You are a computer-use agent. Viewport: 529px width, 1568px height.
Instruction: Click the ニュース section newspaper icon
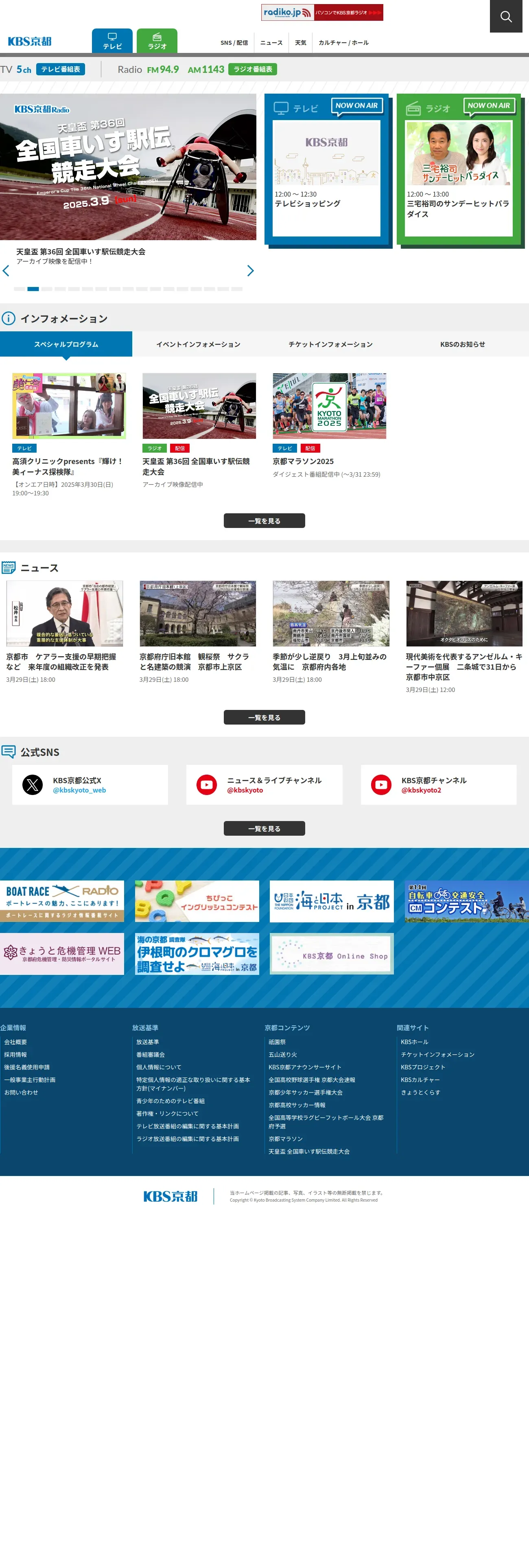9,568
